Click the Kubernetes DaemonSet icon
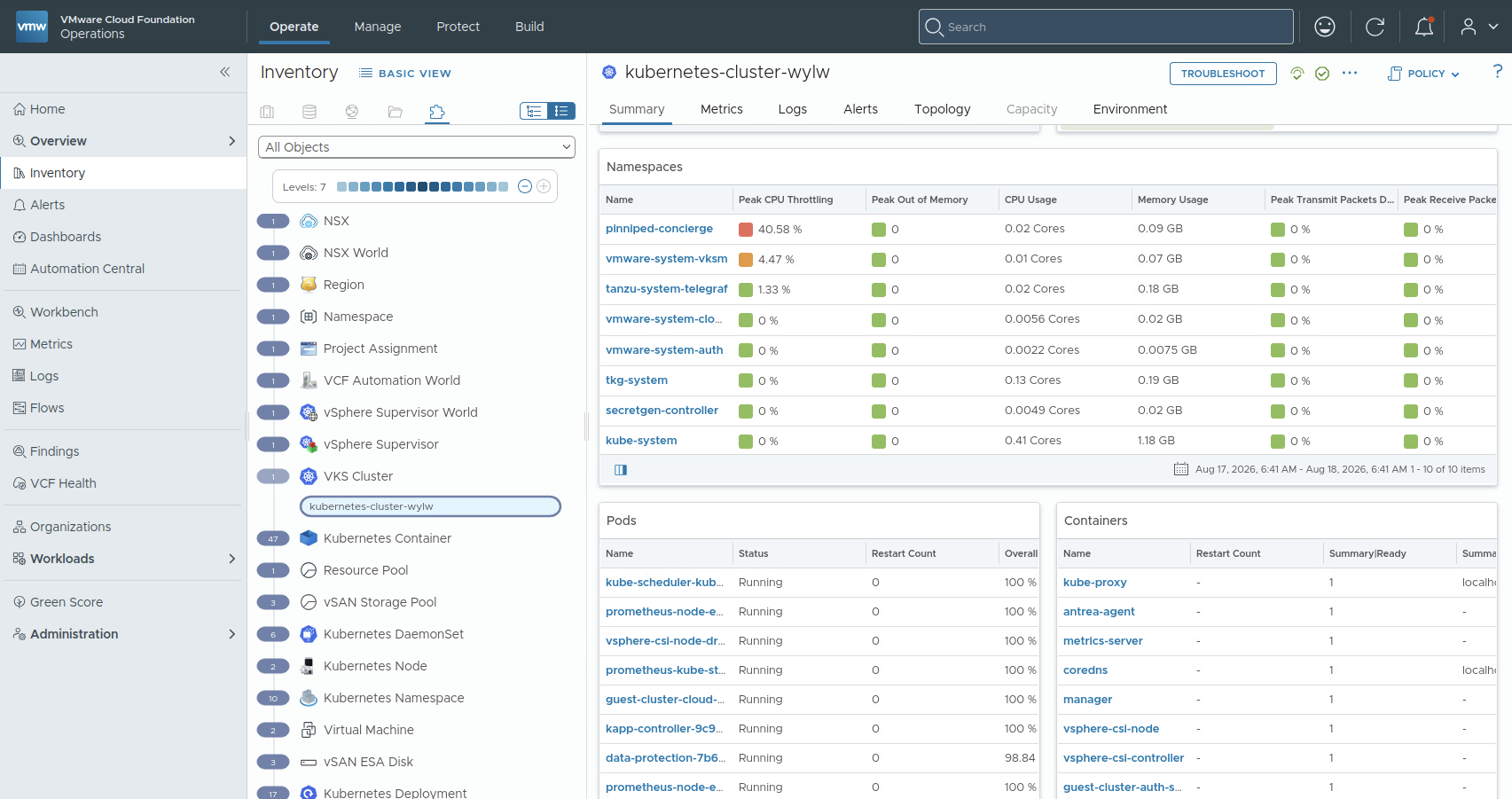Viewport: 1512px width, 799px height. 309,634
